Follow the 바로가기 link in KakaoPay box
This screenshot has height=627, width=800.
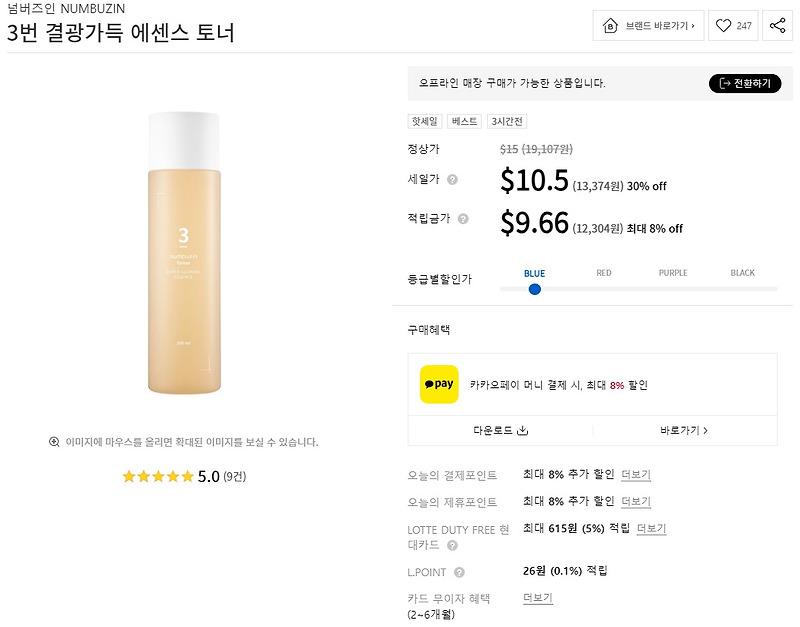click(x=684, y=430)
